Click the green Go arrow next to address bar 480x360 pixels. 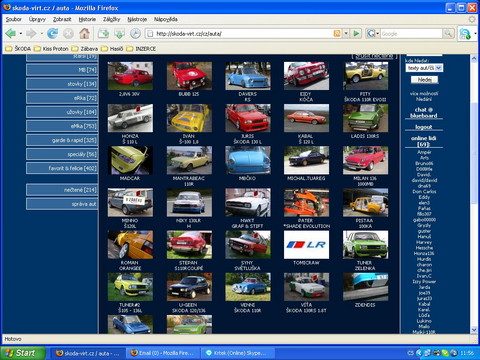tap(356, 33)
